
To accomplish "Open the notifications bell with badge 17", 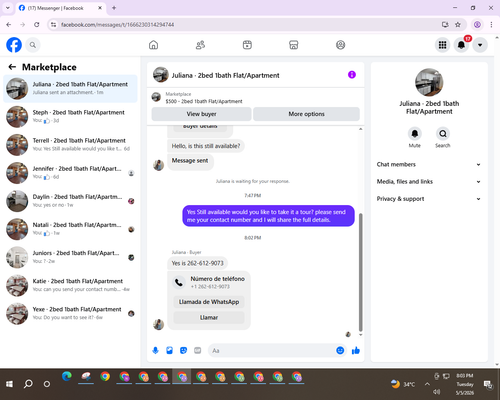I will (462, 45).
